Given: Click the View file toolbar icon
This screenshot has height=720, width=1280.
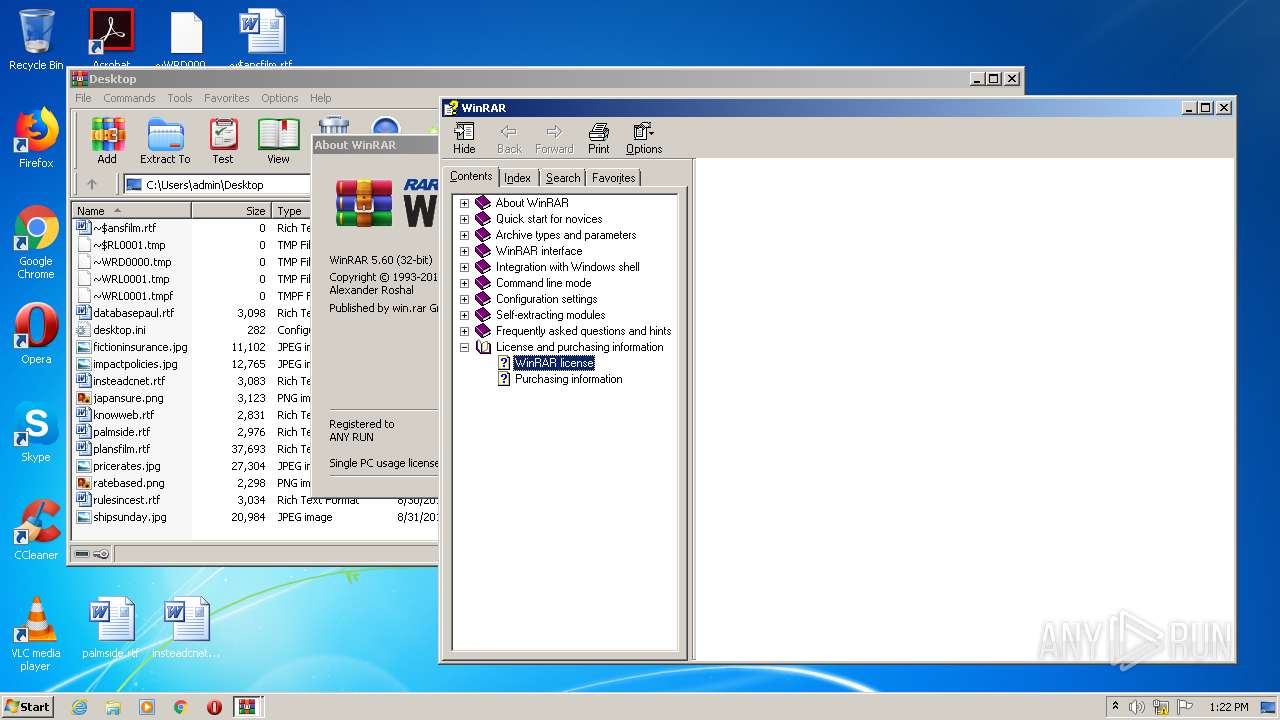Looking at the screenshot, I should (278, 141).
